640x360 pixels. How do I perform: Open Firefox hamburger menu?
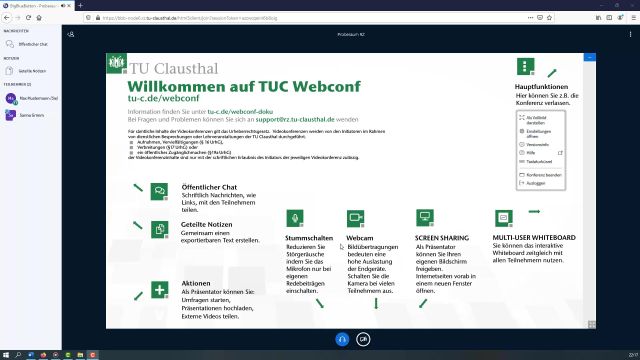tap(633, 18)
